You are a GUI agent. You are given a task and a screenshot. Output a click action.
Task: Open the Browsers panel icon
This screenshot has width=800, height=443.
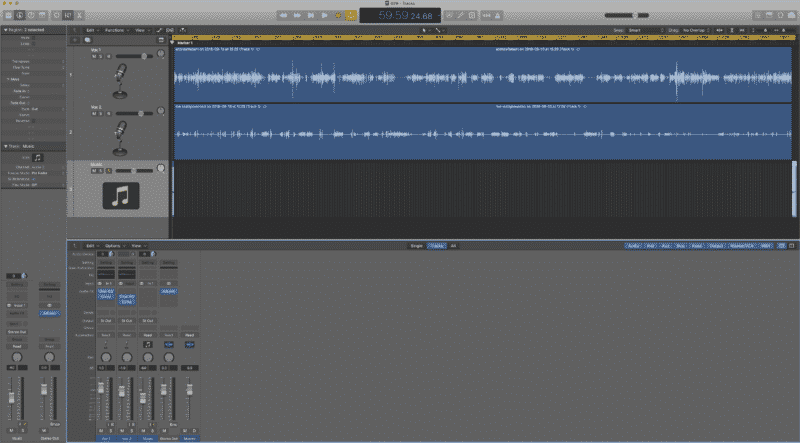(x=792, y=15)
